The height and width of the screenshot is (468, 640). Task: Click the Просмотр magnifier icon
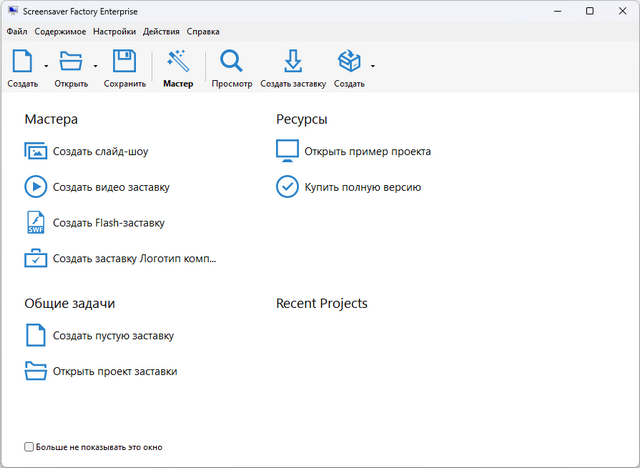coord(231,62)
